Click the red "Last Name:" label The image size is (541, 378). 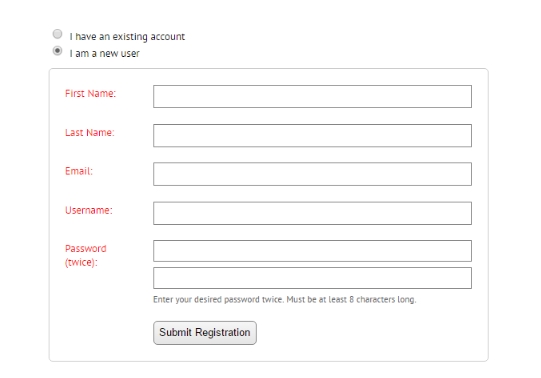pyautogui.click(x=90, y=132)
